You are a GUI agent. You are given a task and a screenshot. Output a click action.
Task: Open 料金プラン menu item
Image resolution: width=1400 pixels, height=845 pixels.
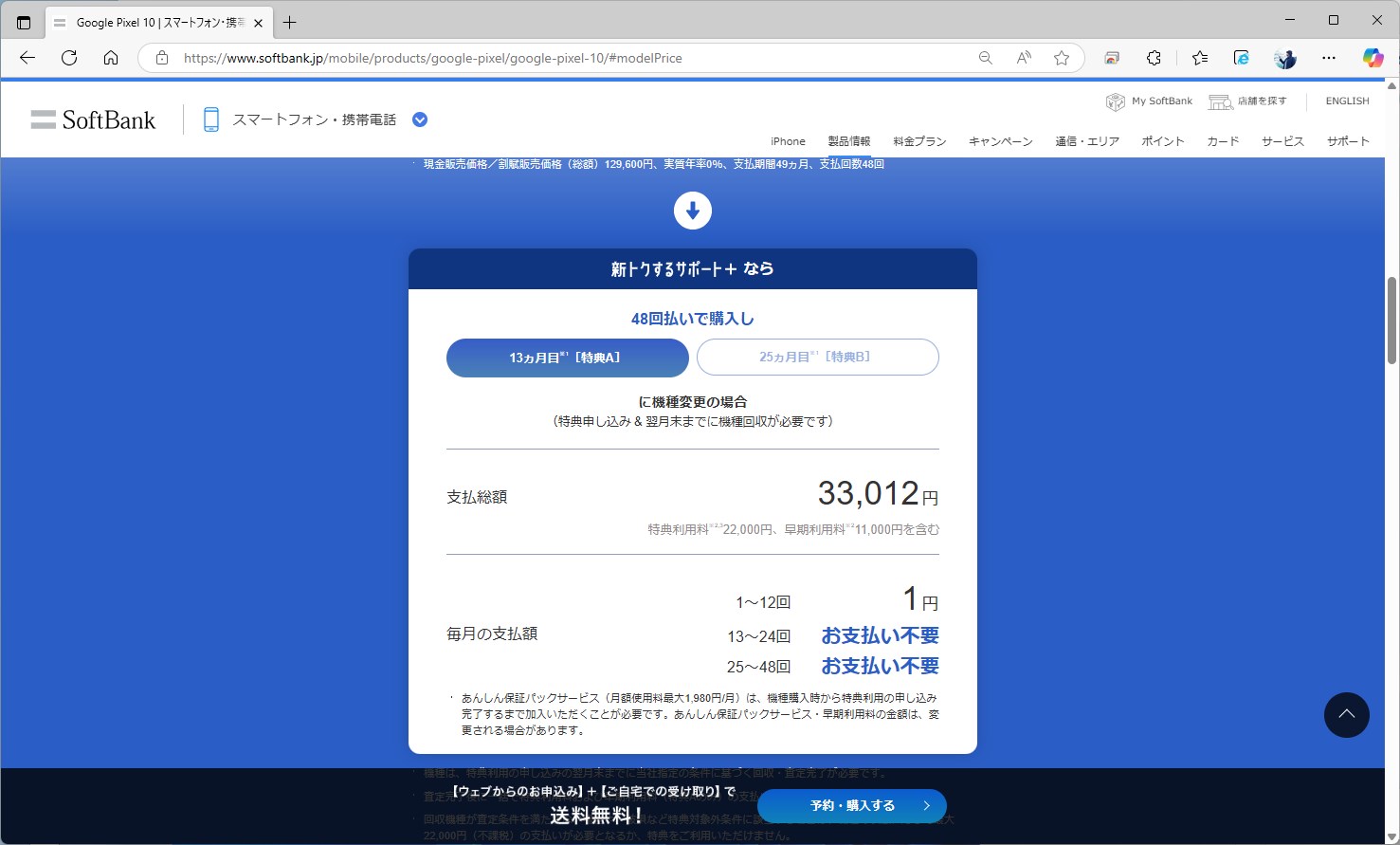[919, 141]
